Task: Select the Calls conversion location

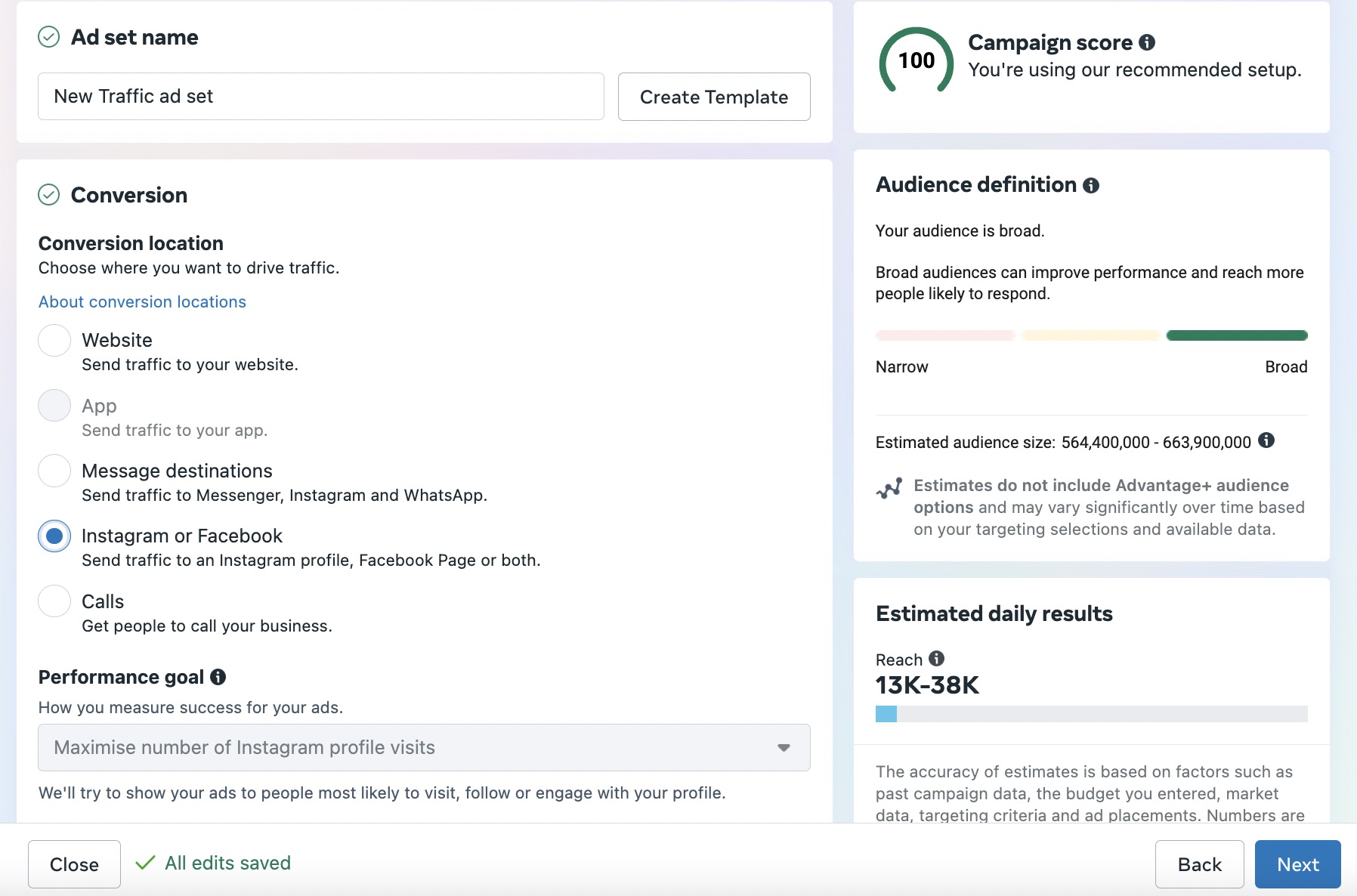Action: pyautogui.click(x=54, y=601)
